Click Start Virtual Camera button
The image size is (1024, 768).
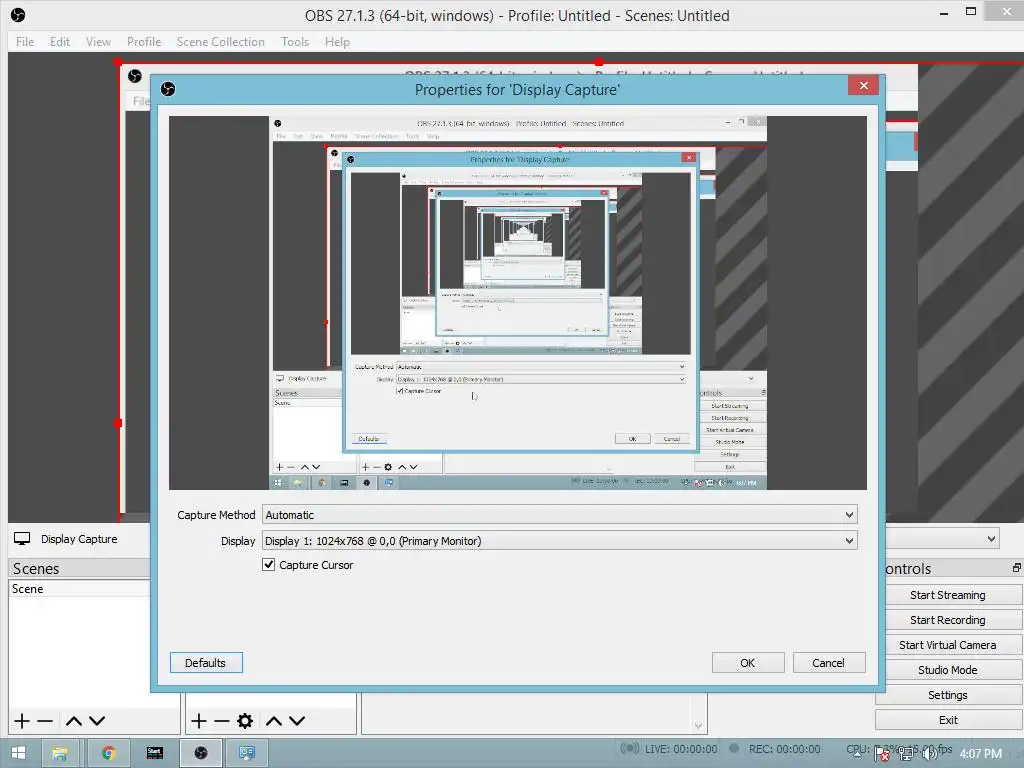coord(948,645)
